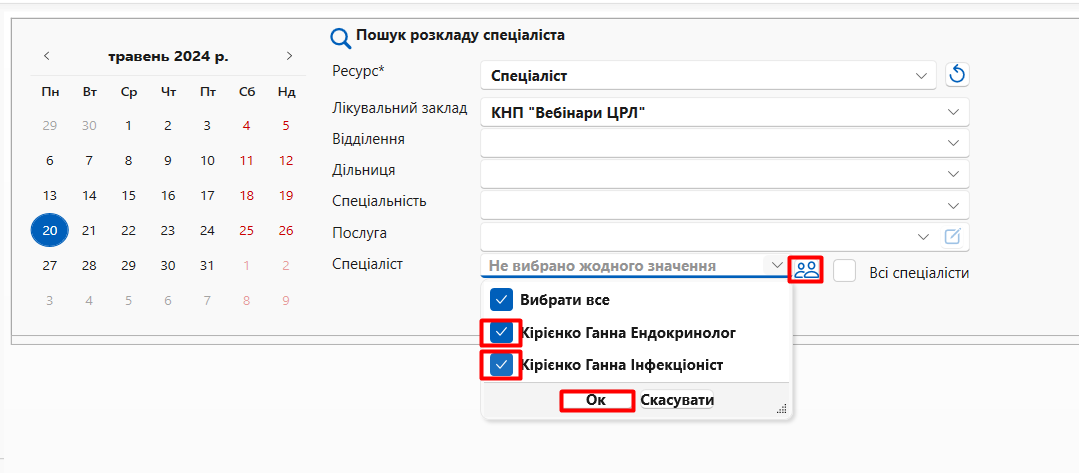Select May 22 in the calendar
Viewport: 1079px width, 473px height.
(129, 230)
